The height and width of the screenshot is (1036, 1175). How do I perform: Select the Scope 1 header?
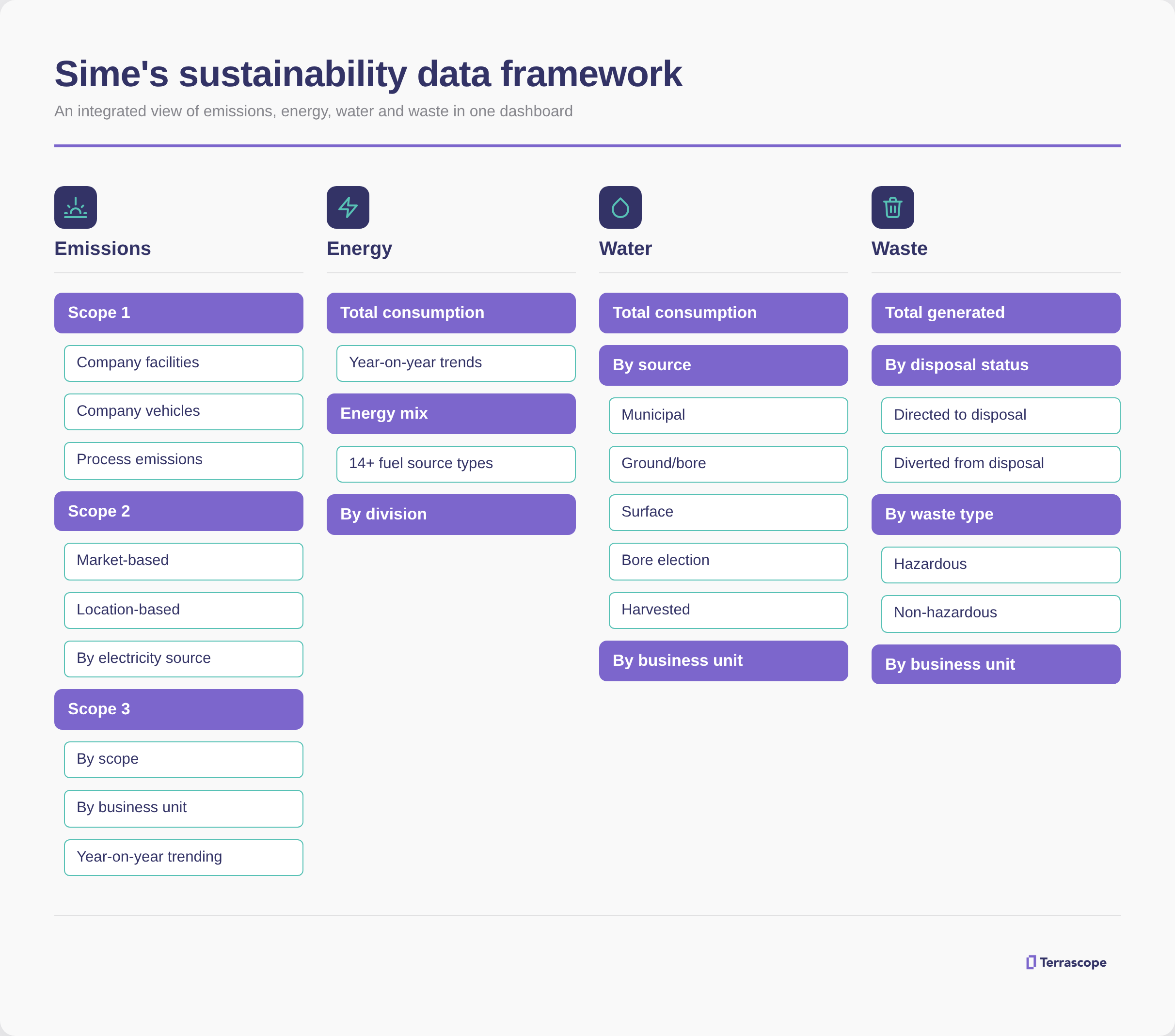179,313
